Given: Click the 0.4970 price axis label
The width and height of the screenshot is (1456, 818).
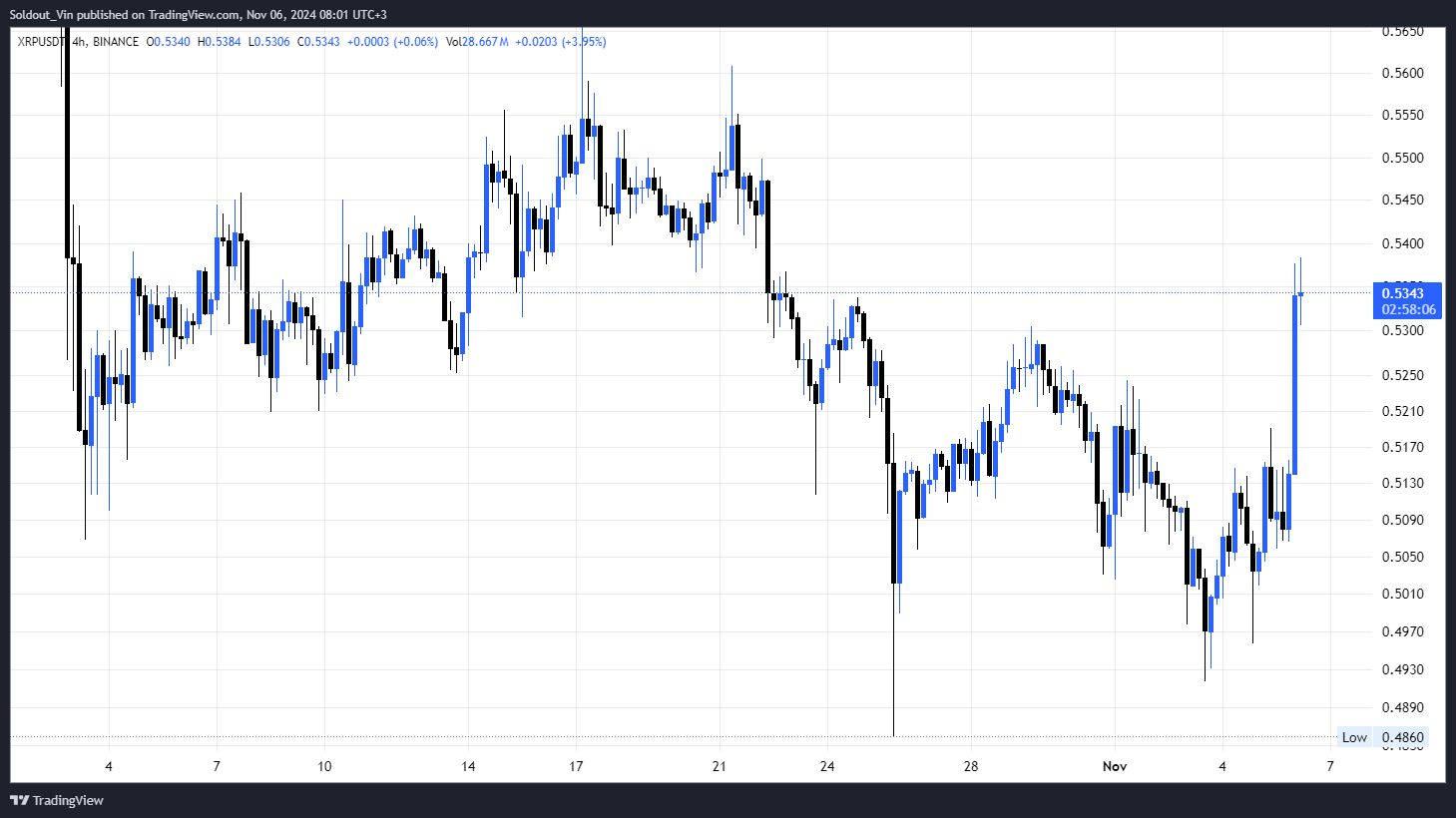Looking at the screenshot, I should point(1402,631).
